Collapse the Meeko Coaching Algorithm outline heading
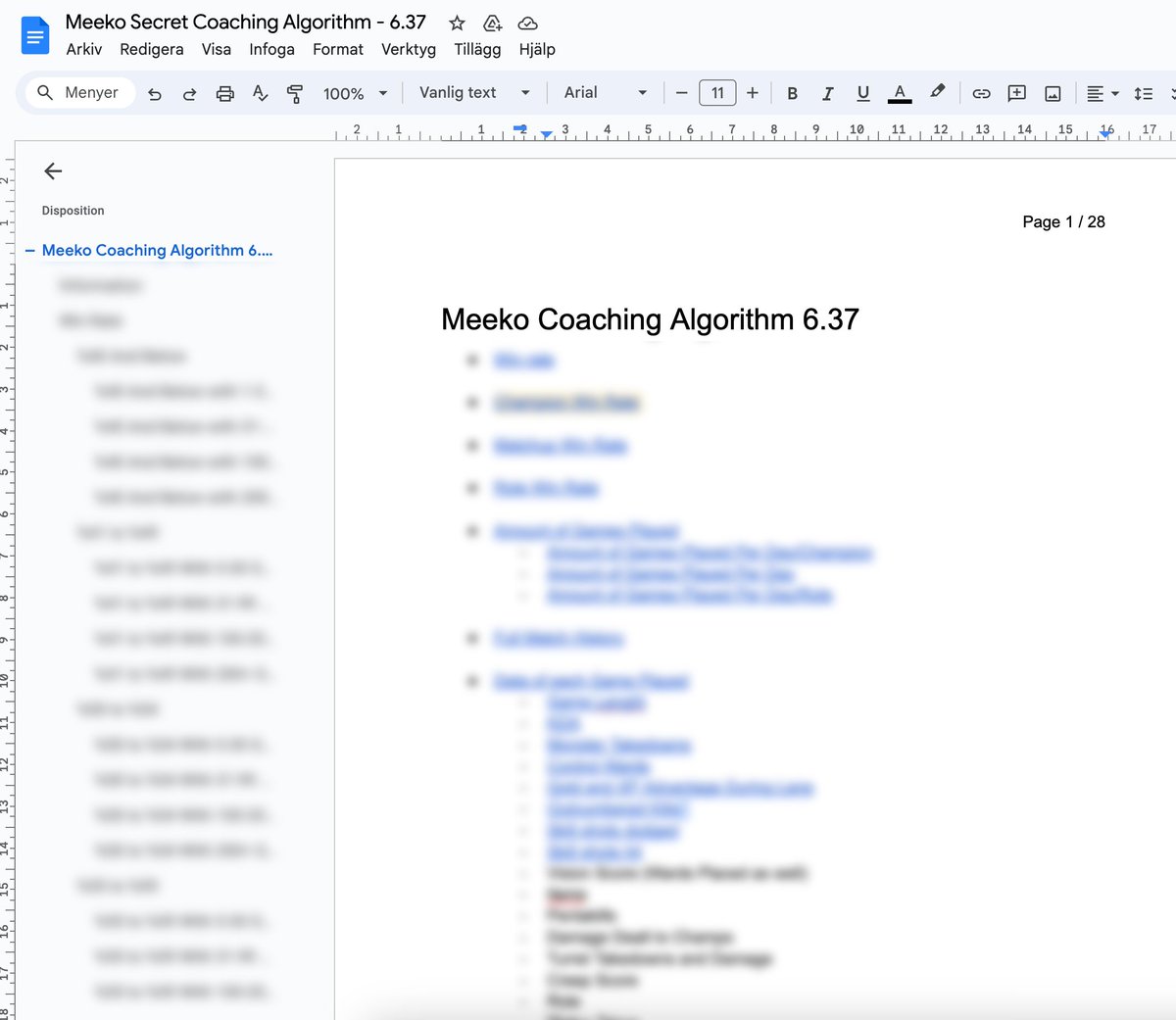This screenshot has height=1020, width=1176. click(x=29, y=251)
